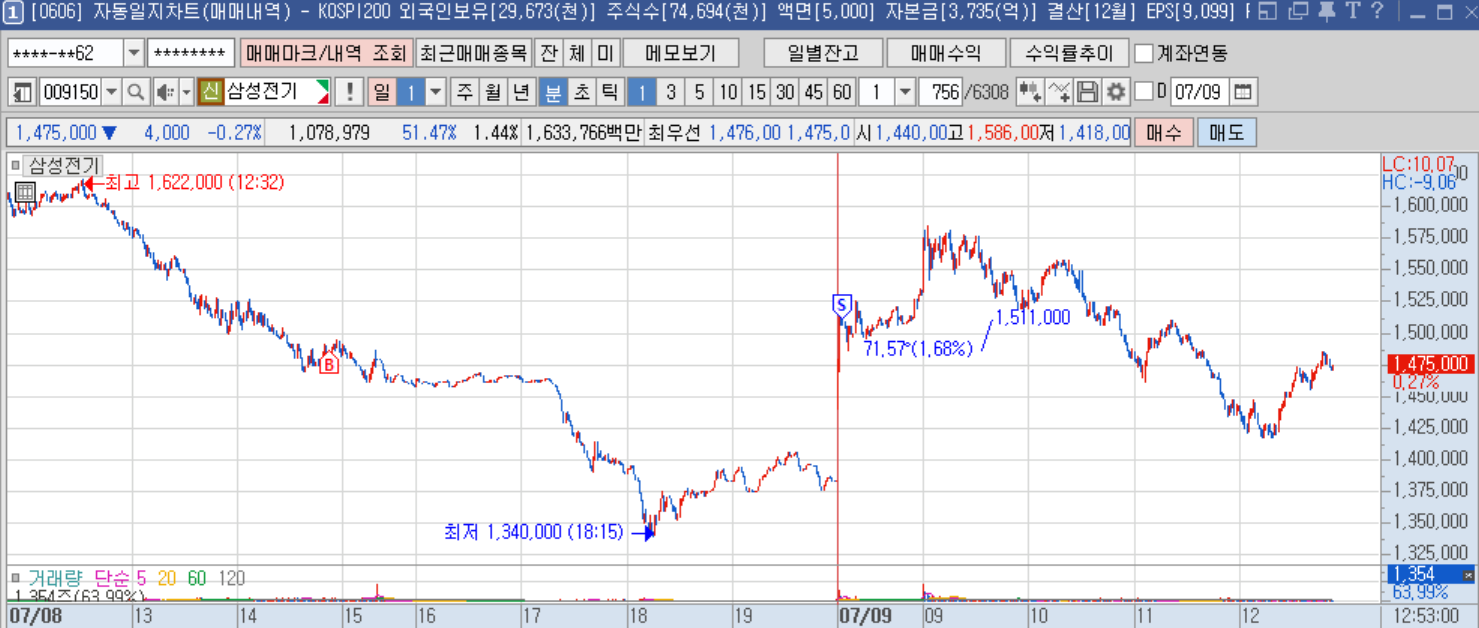This screenshot has width=1479, height=628.
Task: Click the 미 button
Action: (605, 53)
